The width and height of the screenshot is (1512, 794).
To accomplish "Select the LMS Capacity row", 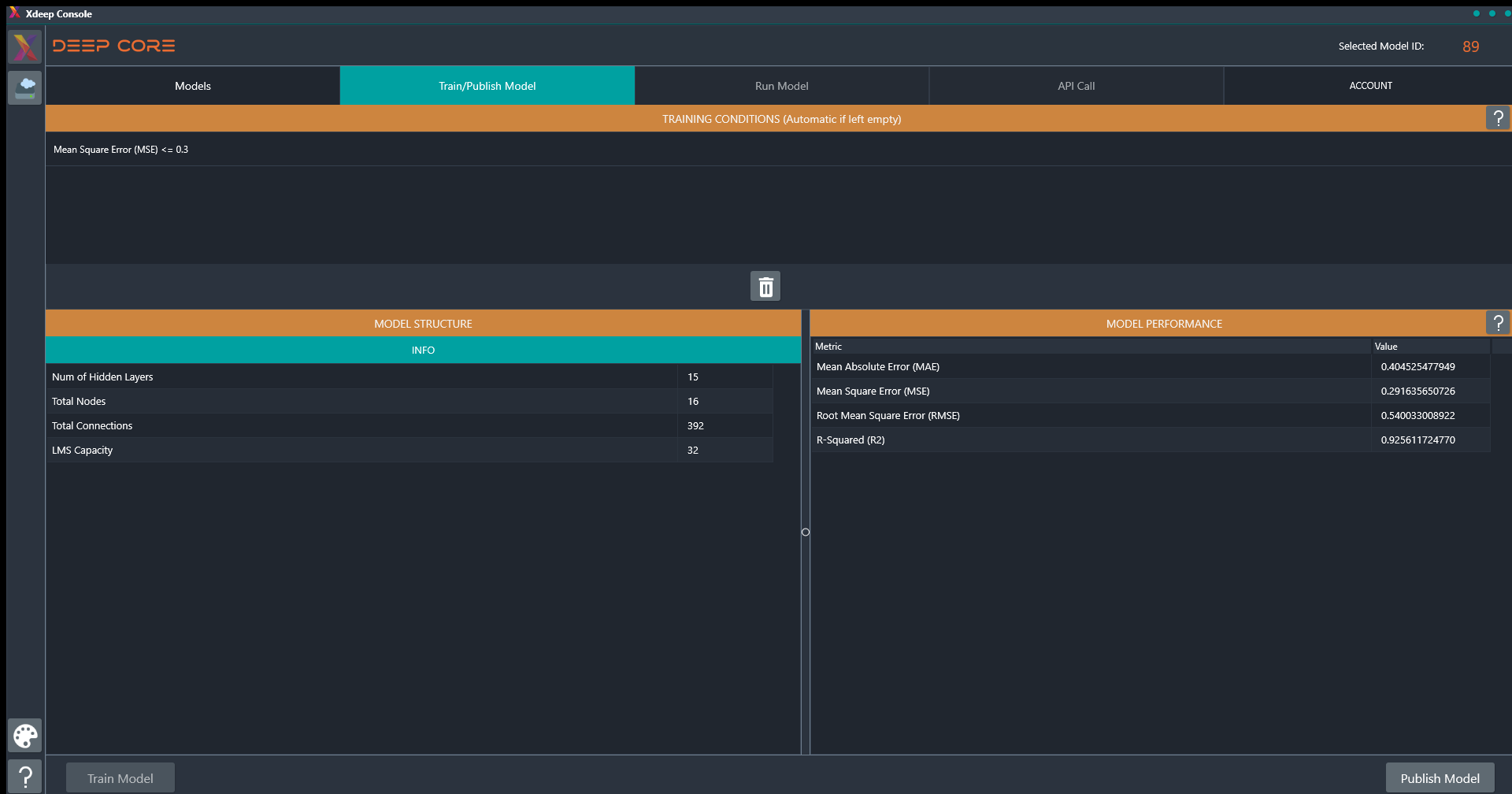I will coord(409,450).
